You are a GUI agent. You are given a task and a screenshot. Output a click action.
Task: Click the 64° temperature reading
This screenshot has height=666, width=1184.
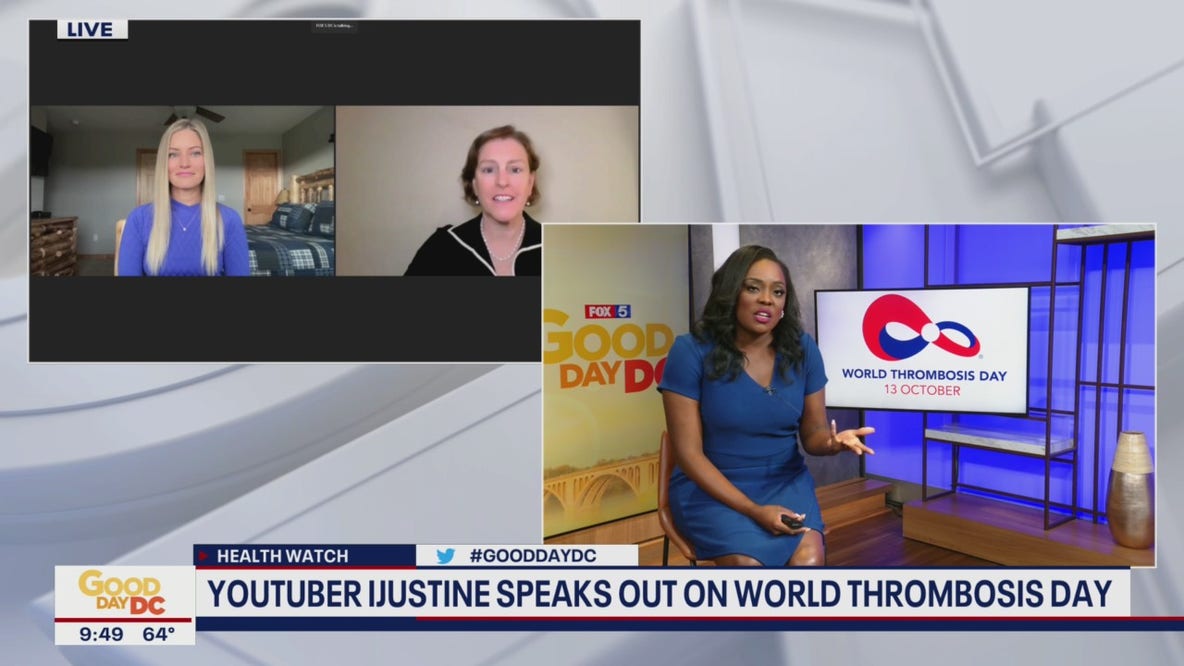(x=159, y=634)
